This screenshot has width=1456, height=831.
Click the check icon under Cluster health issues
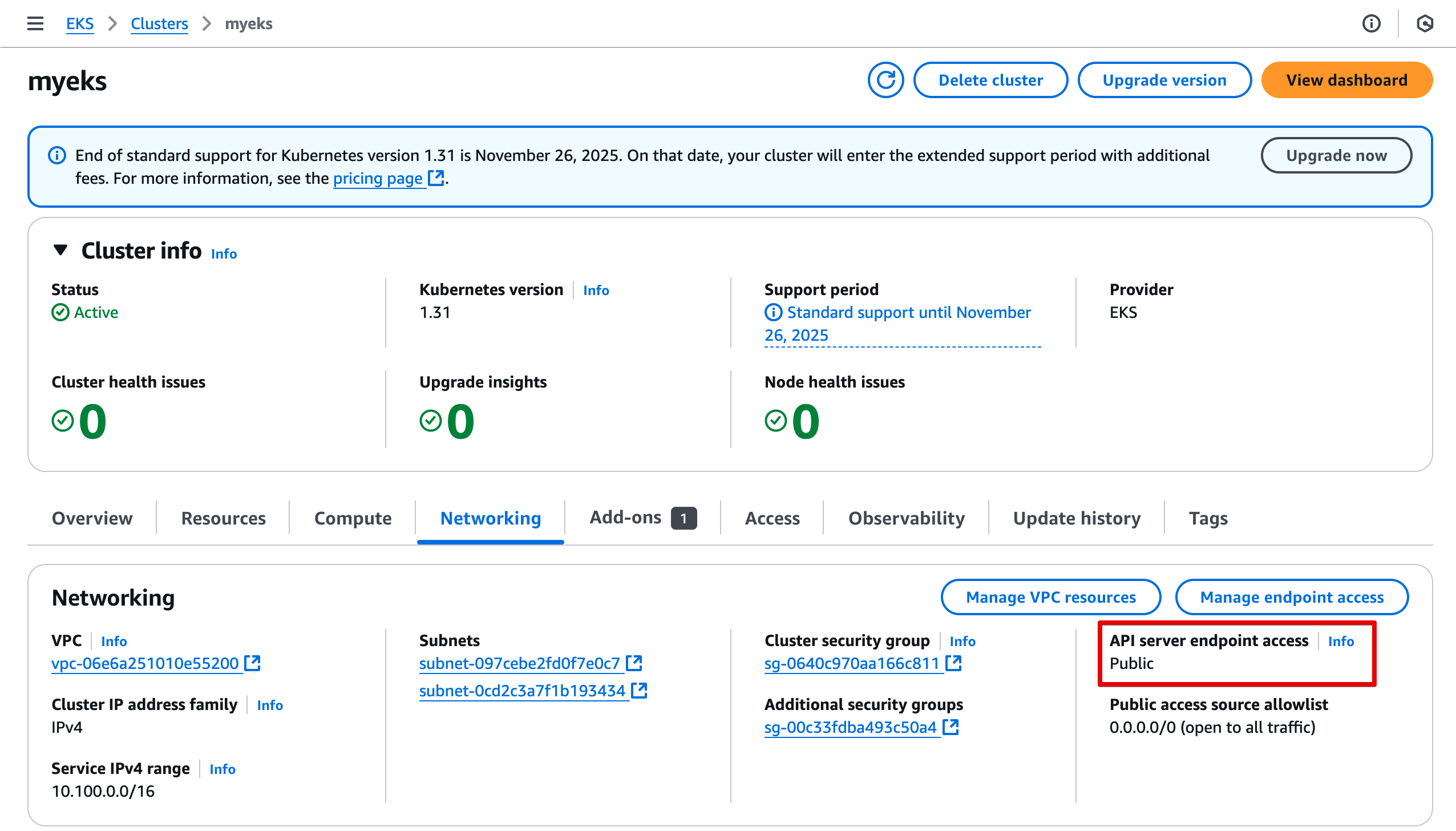[63, 421]
